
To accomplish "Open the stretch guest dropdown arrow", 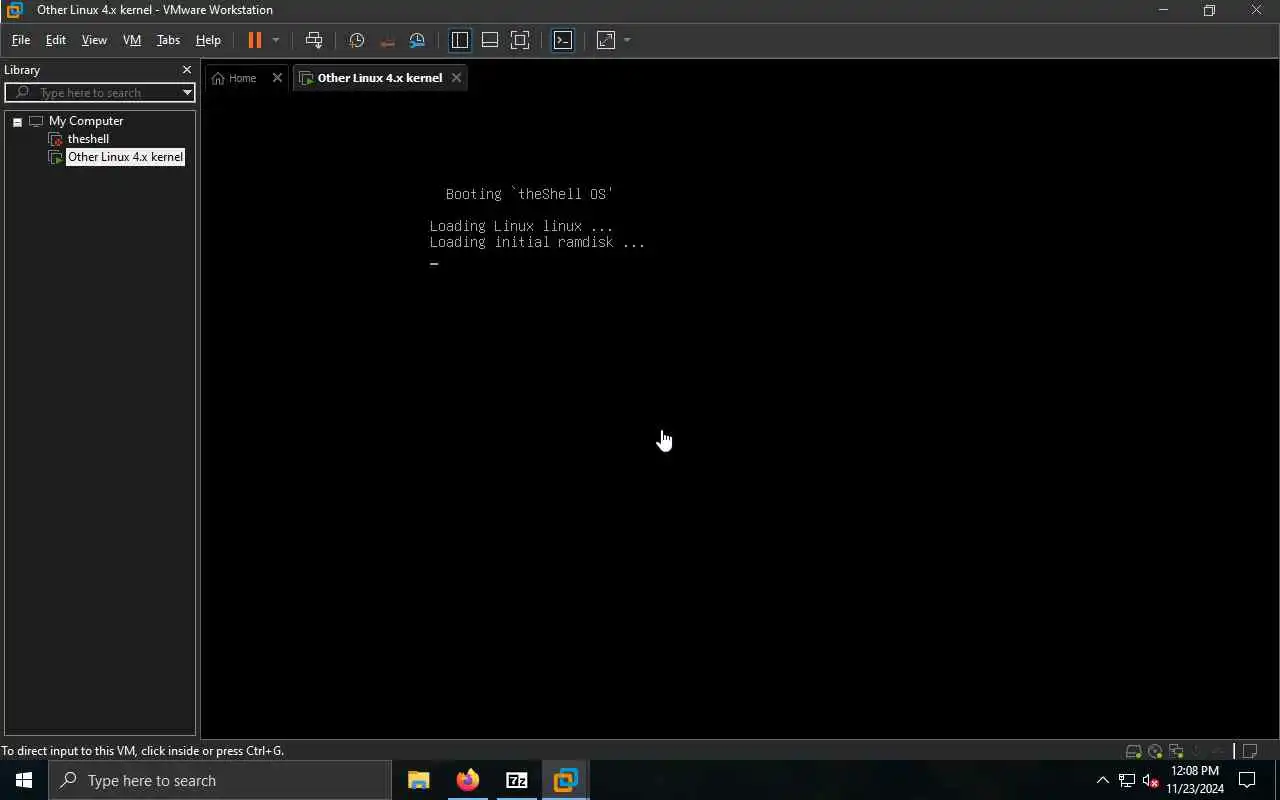I will click(x=627, y=40).
